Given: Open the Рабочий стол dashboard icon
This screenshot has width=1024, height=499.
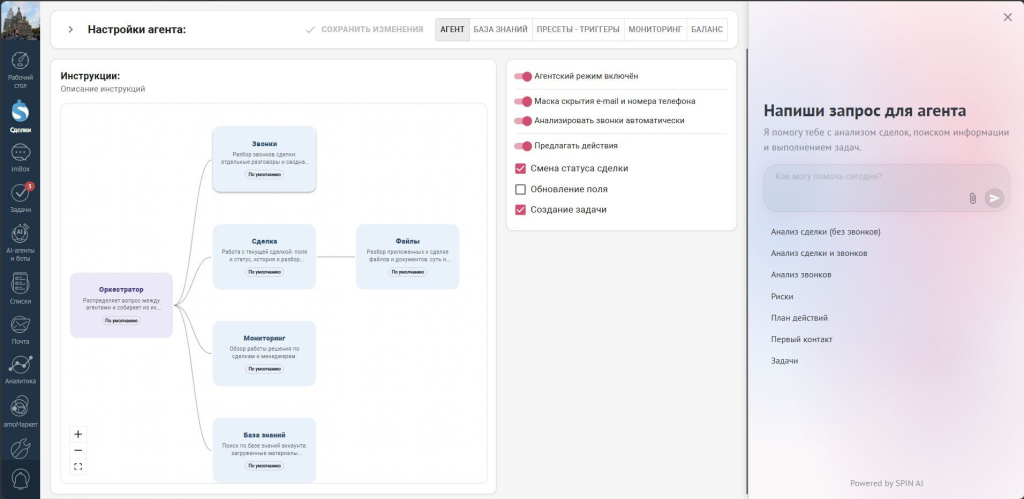Looking at the screenshot, I should pyautogui.click(x=20, y=61).
